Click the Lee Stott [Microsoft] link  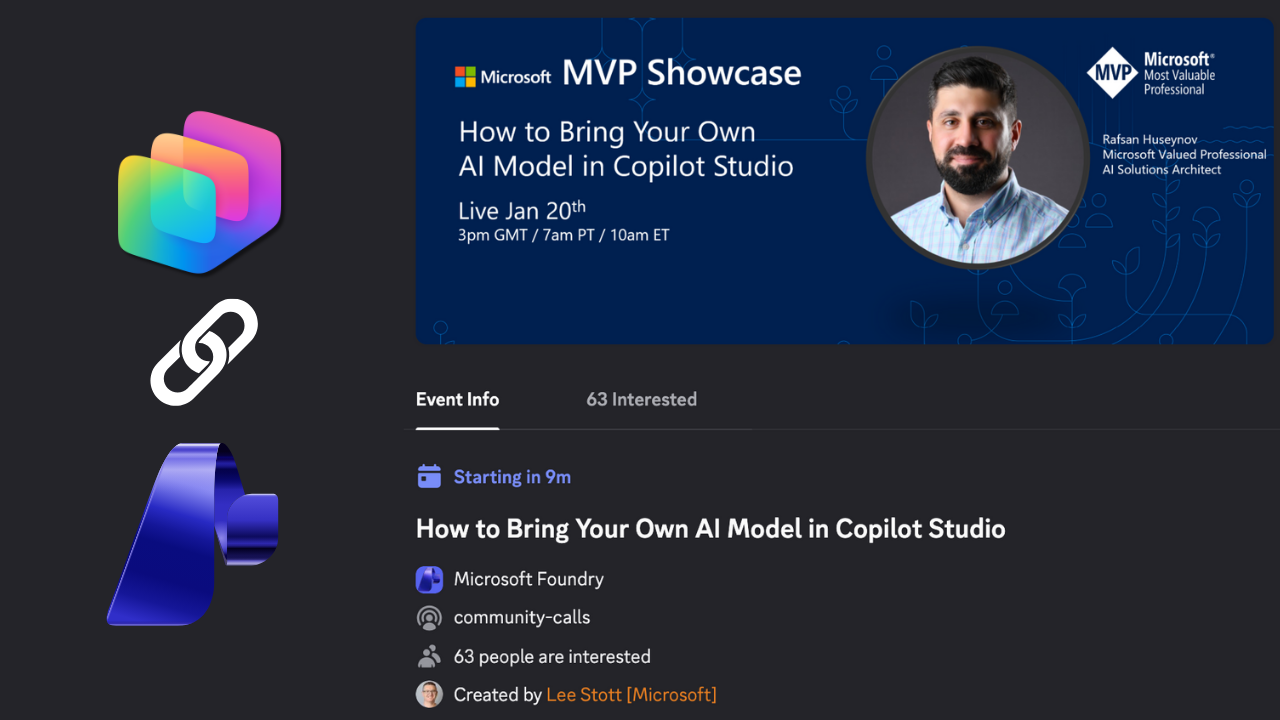pyautogui.click(x=631, y=694)
